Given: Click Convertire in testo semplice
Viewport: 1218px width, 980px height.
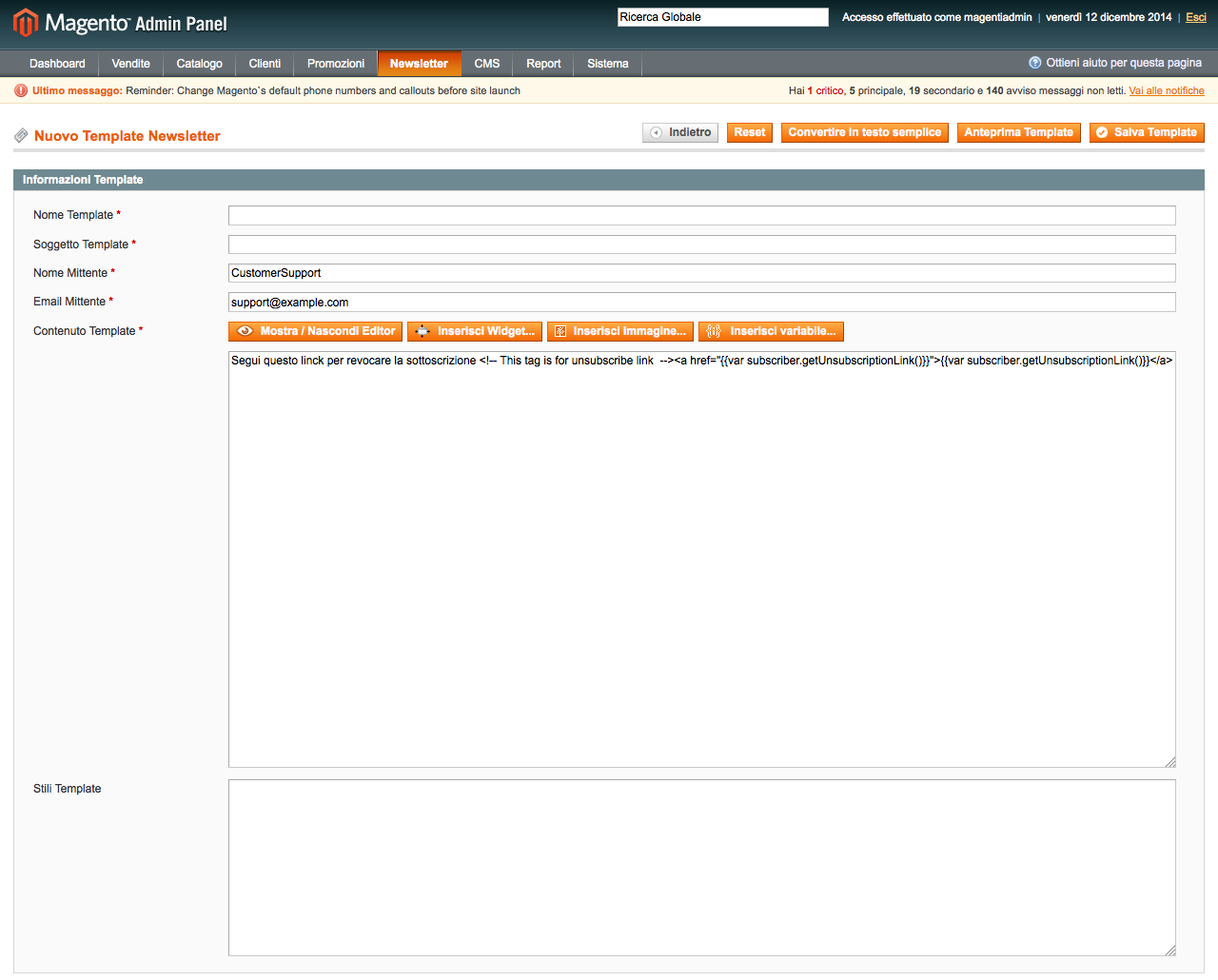Looking at the screenshot, I should tap(864, 132).
